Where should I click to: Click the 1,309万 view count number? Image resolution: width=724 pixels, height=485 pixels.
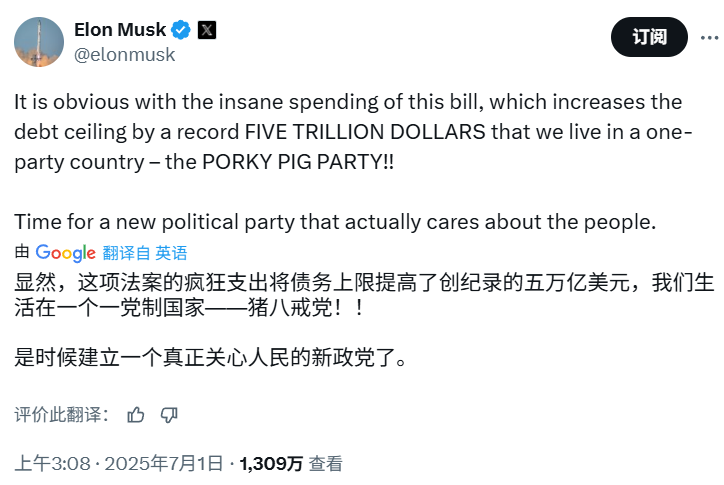click(270, 464)
